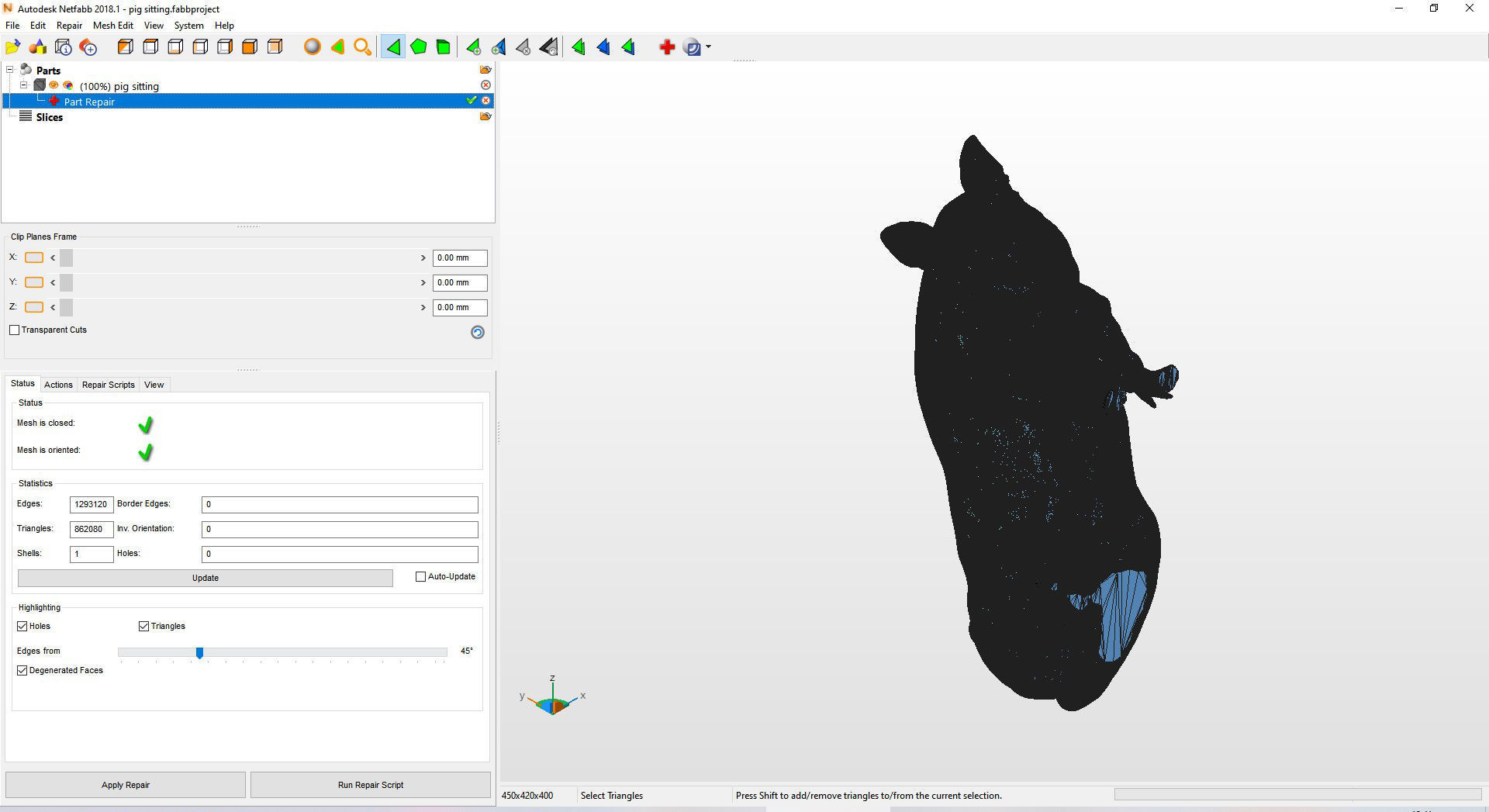Toggle the Z clip plane button
1489x812 pixels.
(34, 307)
